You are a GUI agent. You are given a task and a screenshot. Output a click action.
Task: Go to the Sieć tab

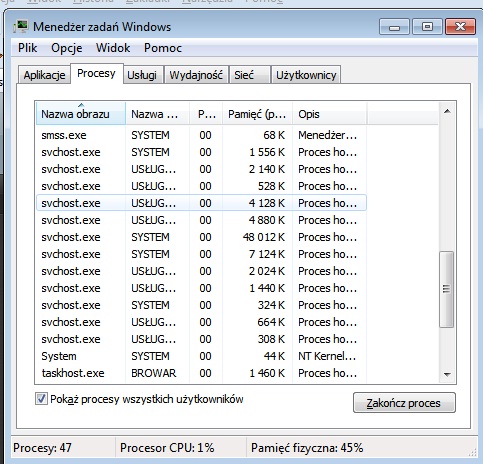tap(249, 75)
